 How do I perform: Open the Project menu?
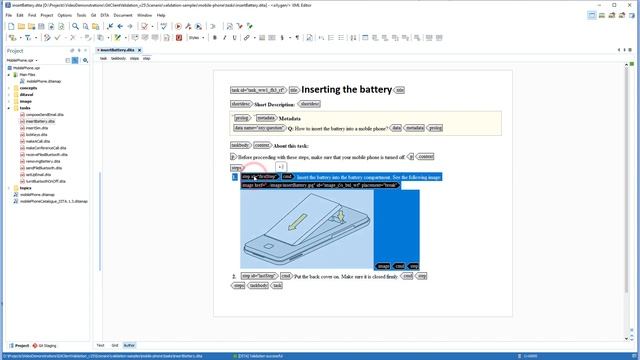click(x=47, y=15)
